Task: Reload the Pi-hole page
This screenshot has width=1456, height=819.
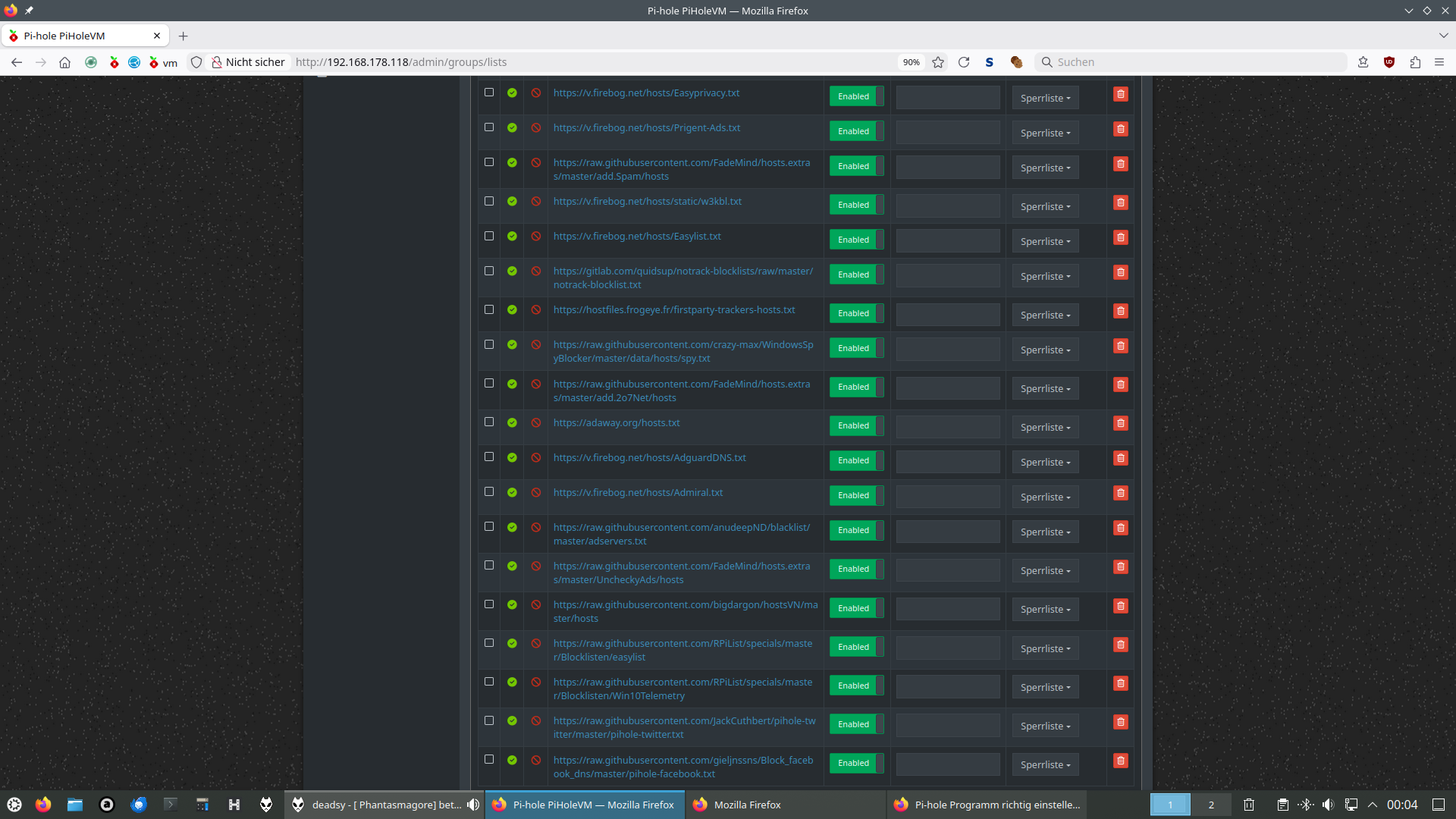Action: (x=964, y=62)
